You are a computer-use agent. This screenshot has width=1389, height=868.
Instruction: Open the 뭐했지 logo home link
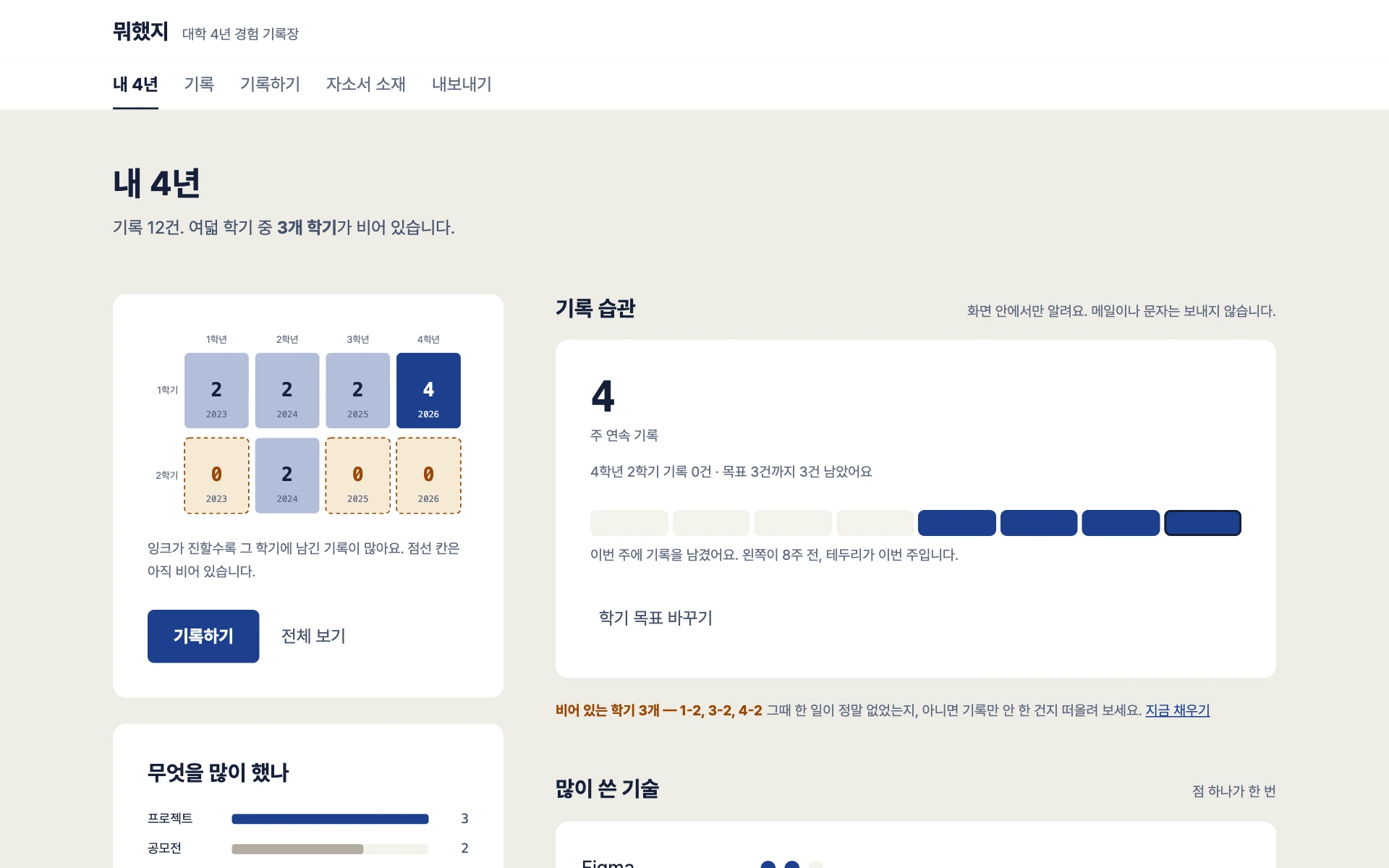click(x=140, y=32)
